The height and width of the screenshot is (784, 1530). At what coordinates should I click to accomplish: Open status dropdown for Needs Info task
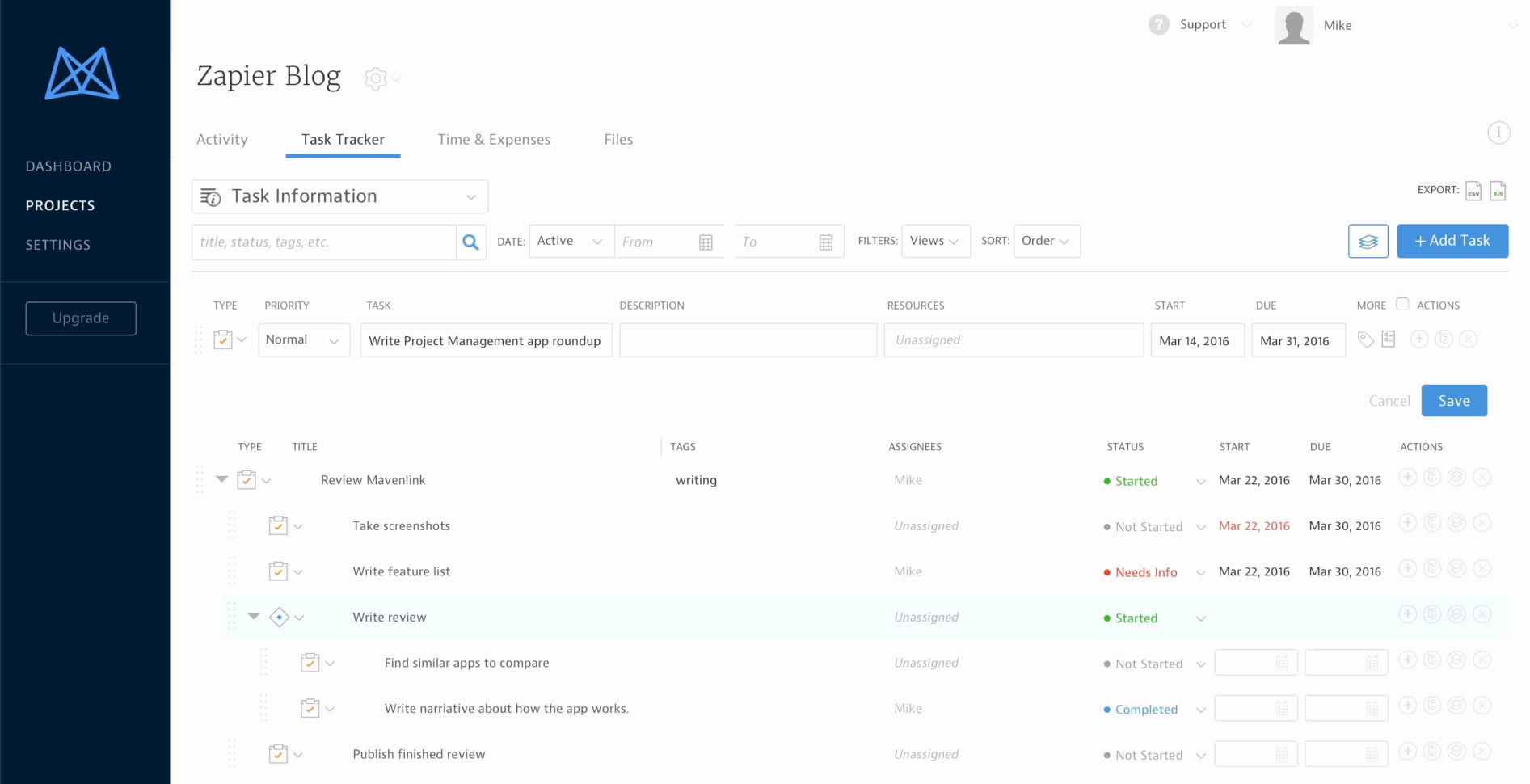[1200, 573]
